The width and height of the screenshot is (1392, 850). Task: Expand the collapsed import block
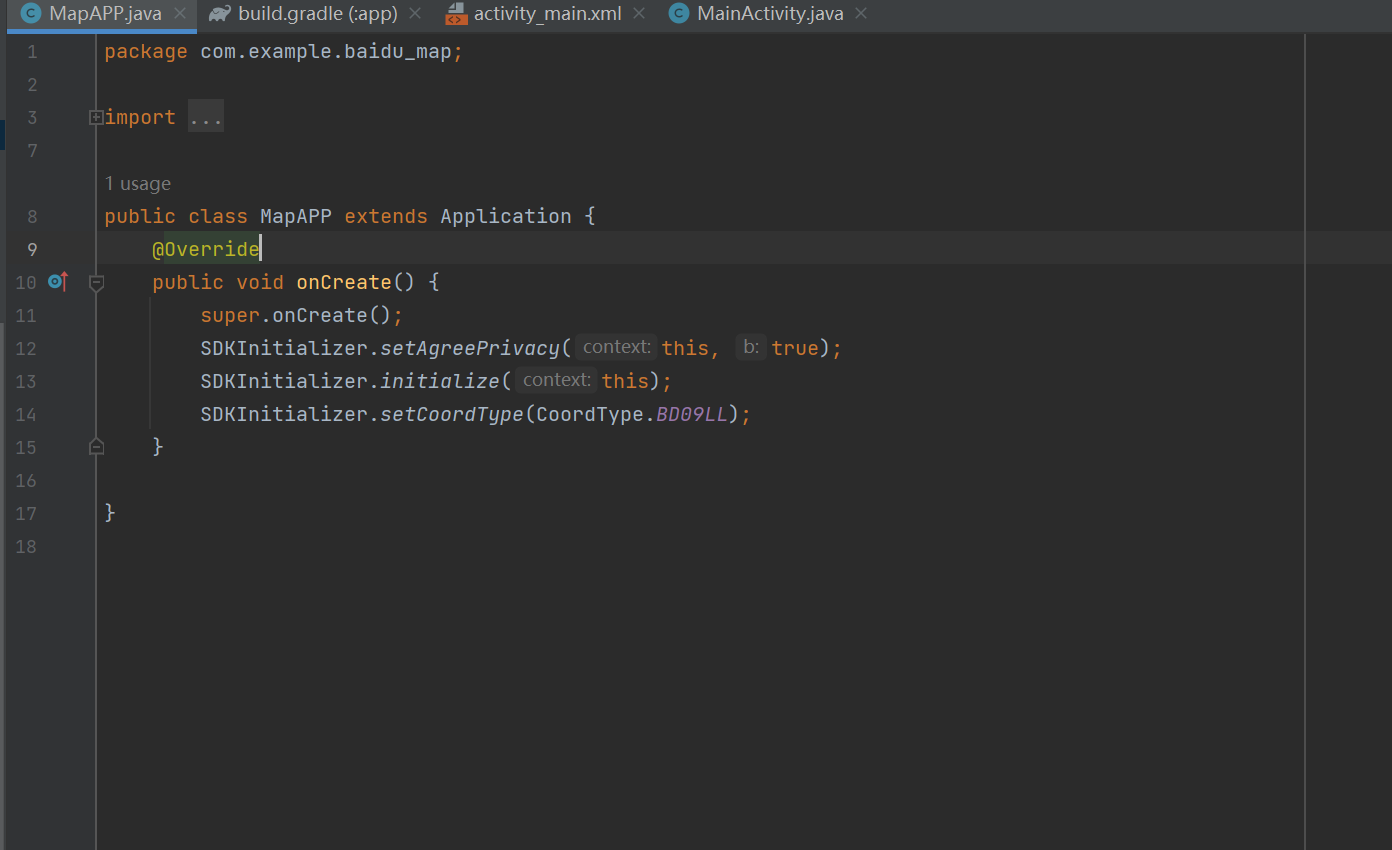tap(96, 117)
